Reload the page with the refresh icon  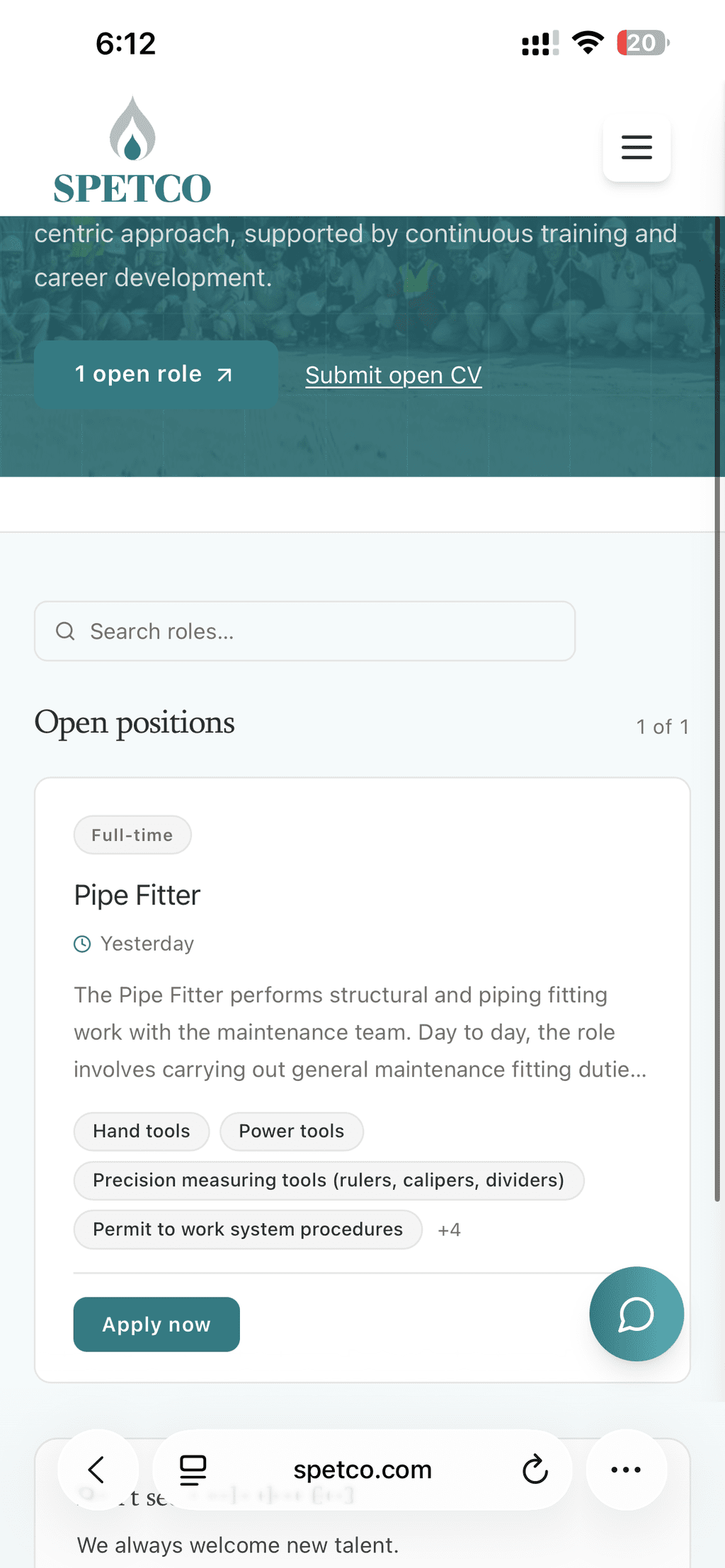pos(535,1470)
